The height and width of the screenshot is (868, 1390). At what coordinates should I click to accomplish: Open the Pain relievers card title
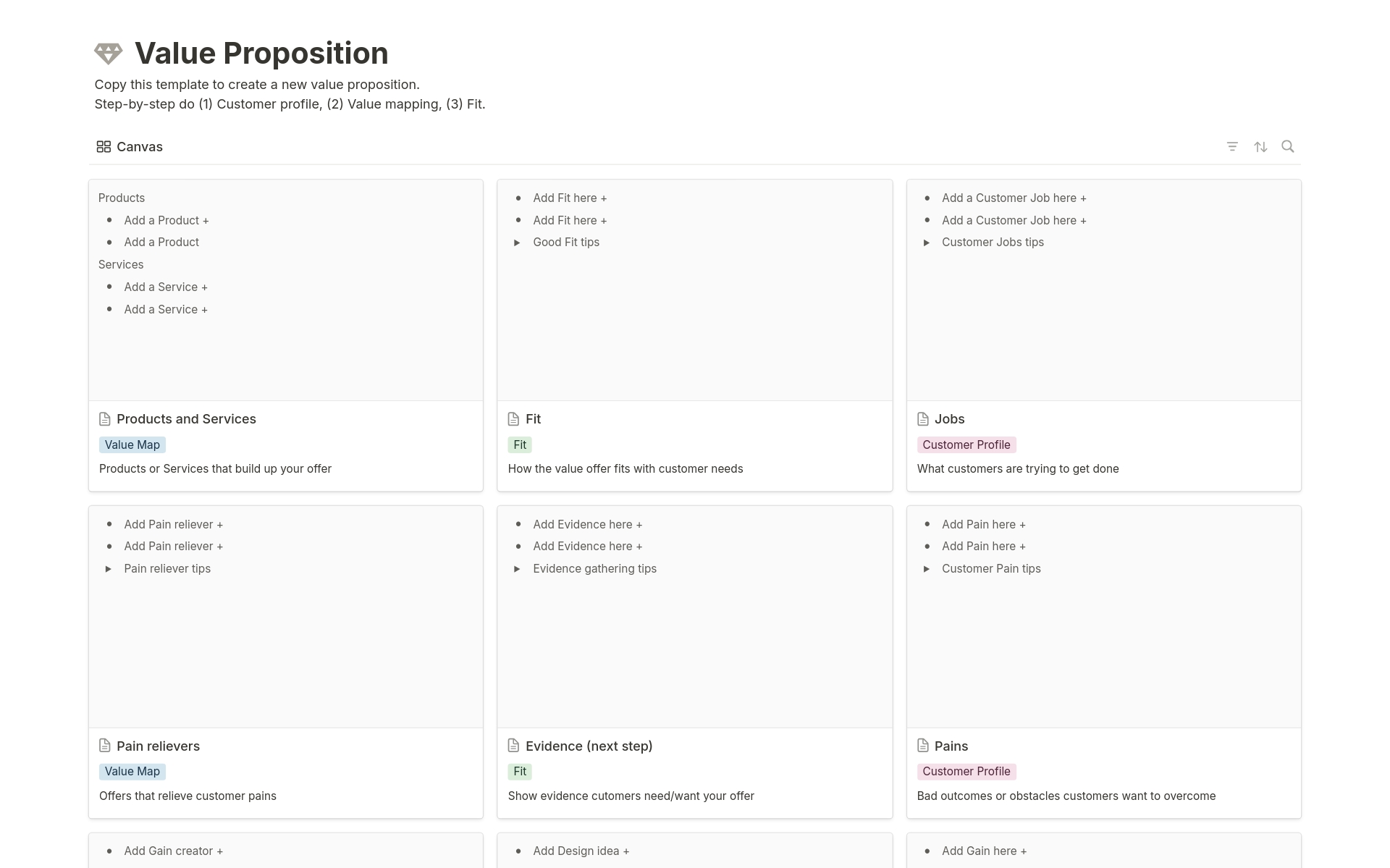(158, 746)
